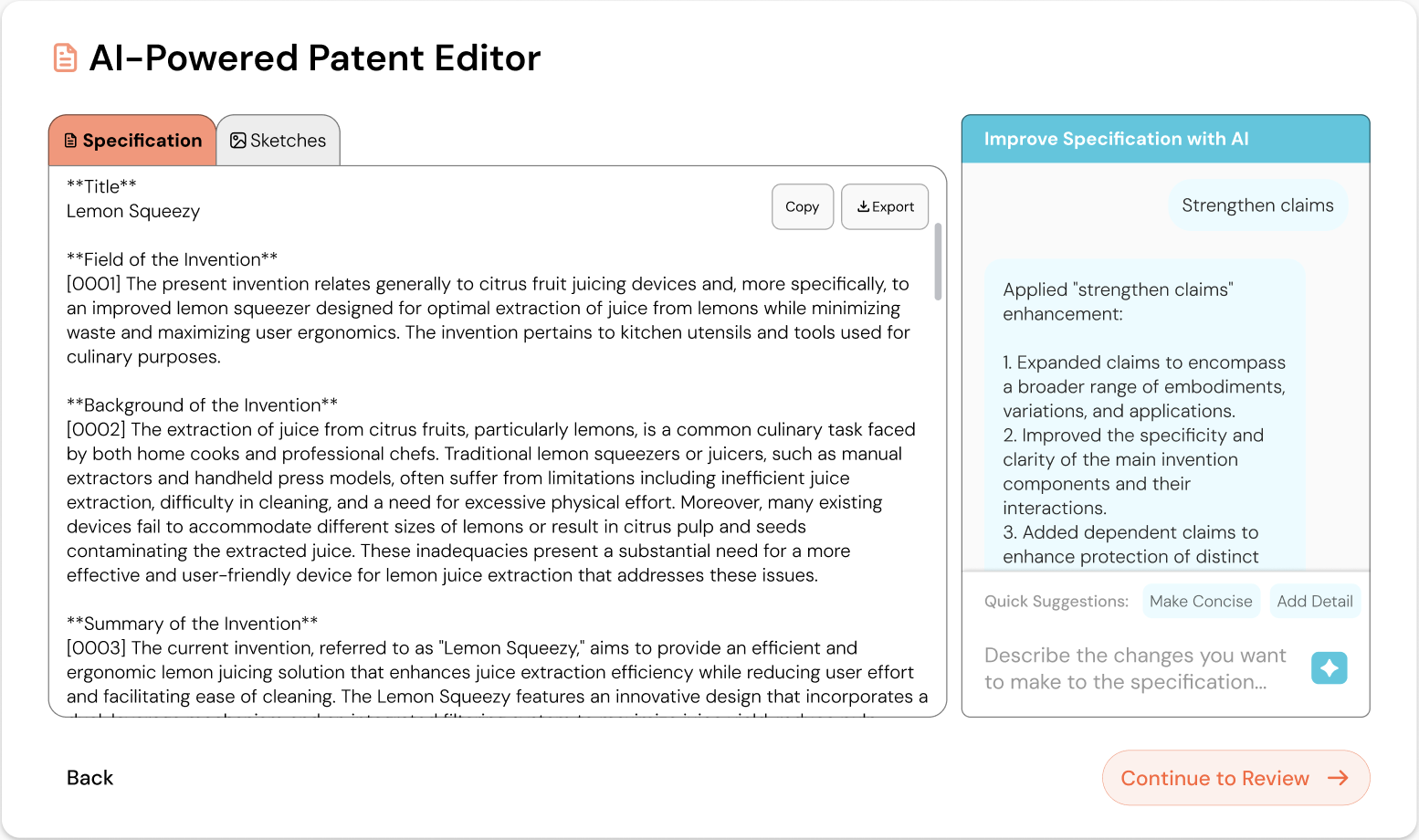The height and width of the screenshot is (840, 1419).
Task: Switch to the Sketches tab
Action: (279, 140)
